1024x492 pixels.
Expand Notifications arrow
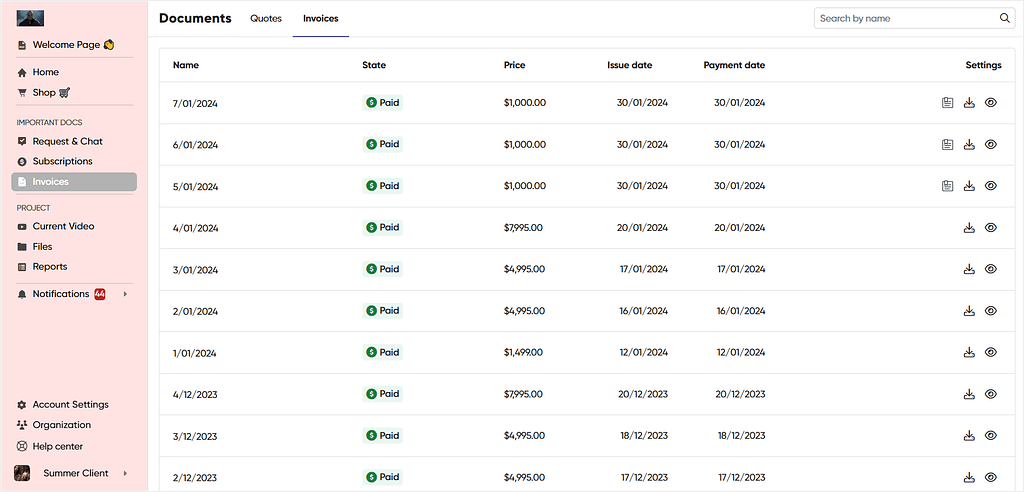[x=125, y=294]
